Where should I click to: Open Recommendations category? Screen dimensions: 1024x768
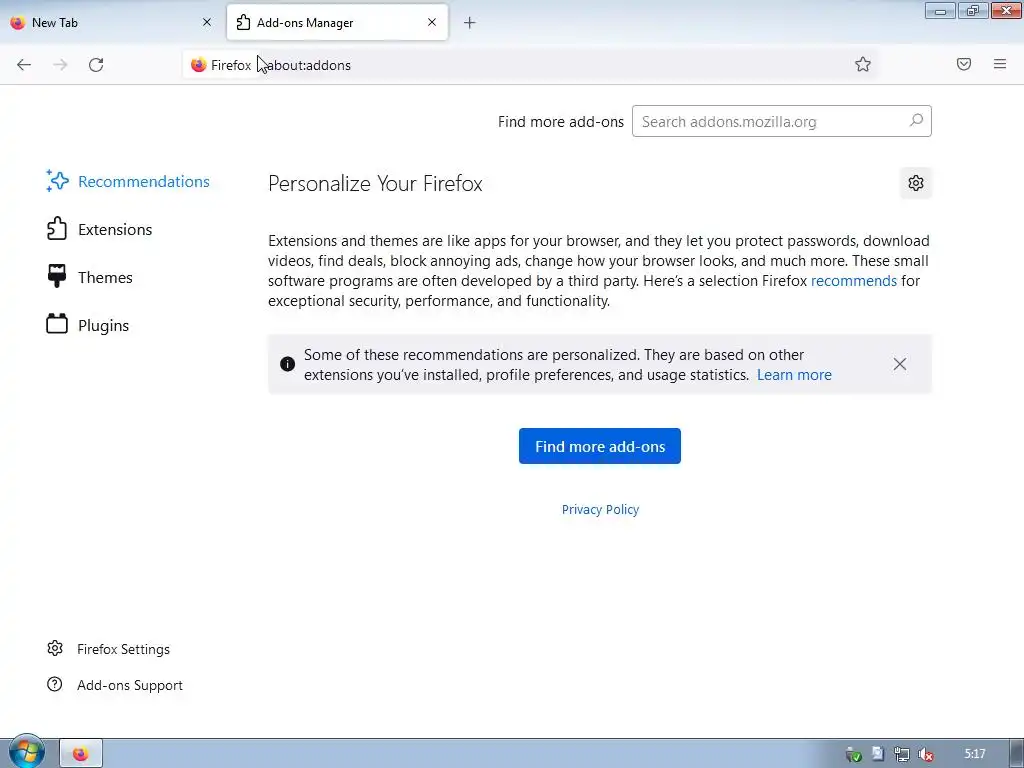coord(129,182)
